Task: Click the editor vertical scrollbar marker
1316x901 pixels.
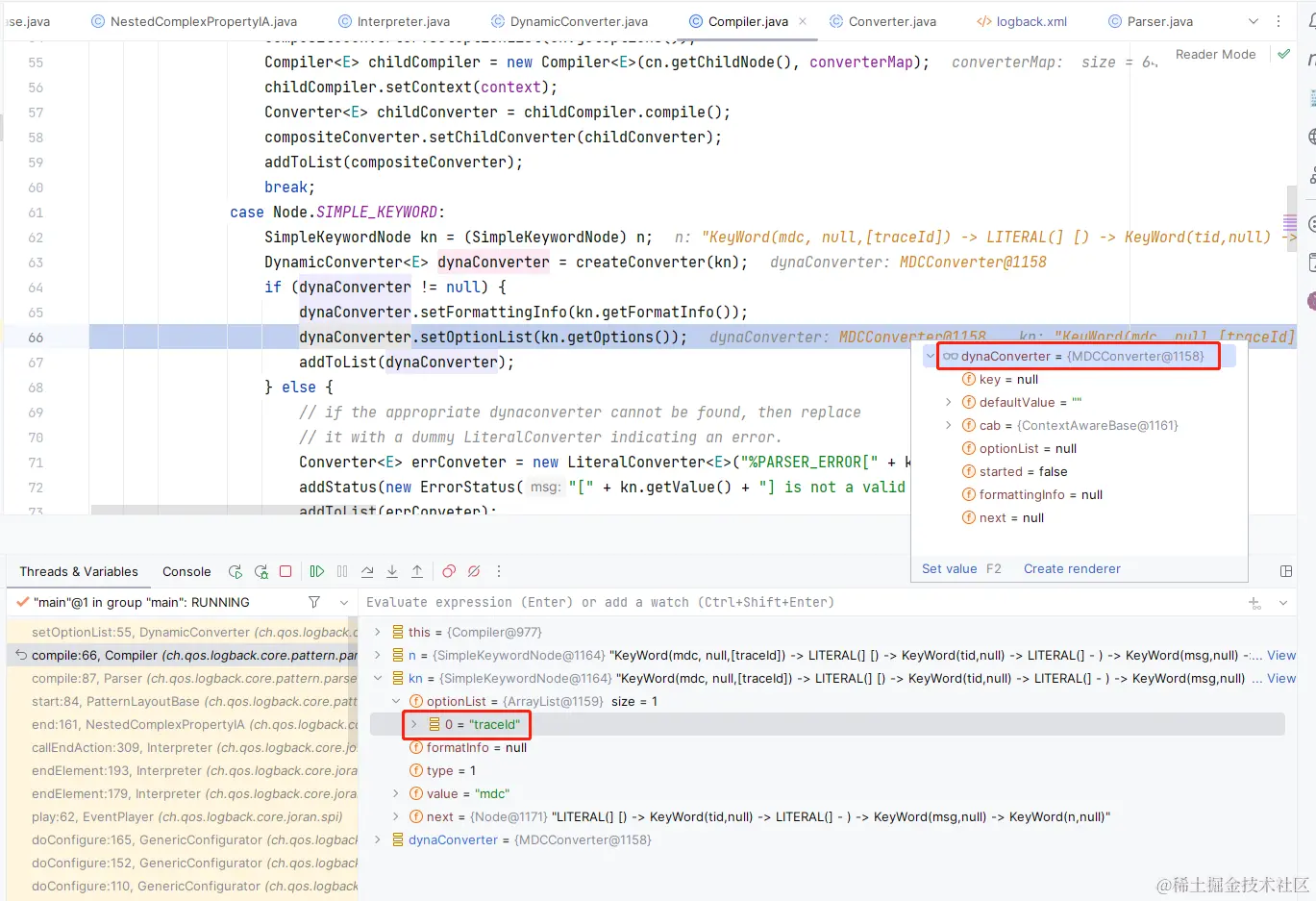Action: (x=1290, y=222)
